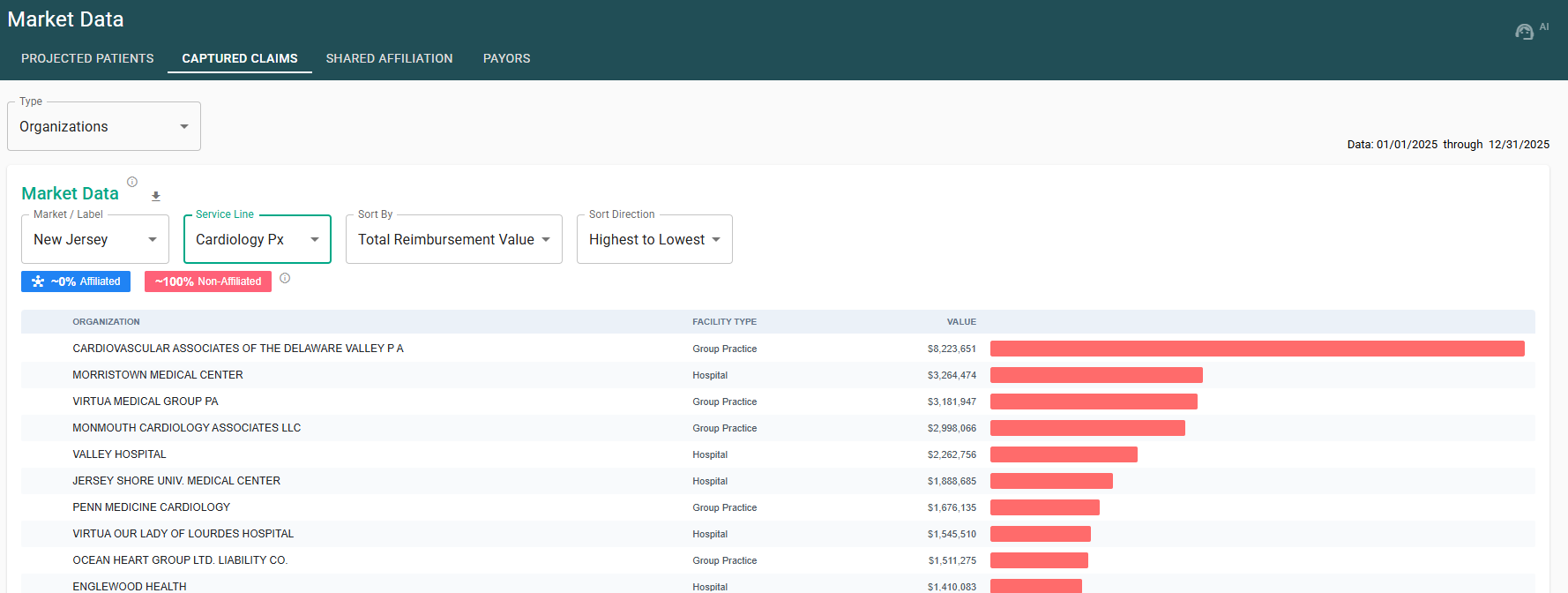Open Service Line Cardiology Px dropdown
Viewport: 1568px width, 593px height.
coord(258,239)
